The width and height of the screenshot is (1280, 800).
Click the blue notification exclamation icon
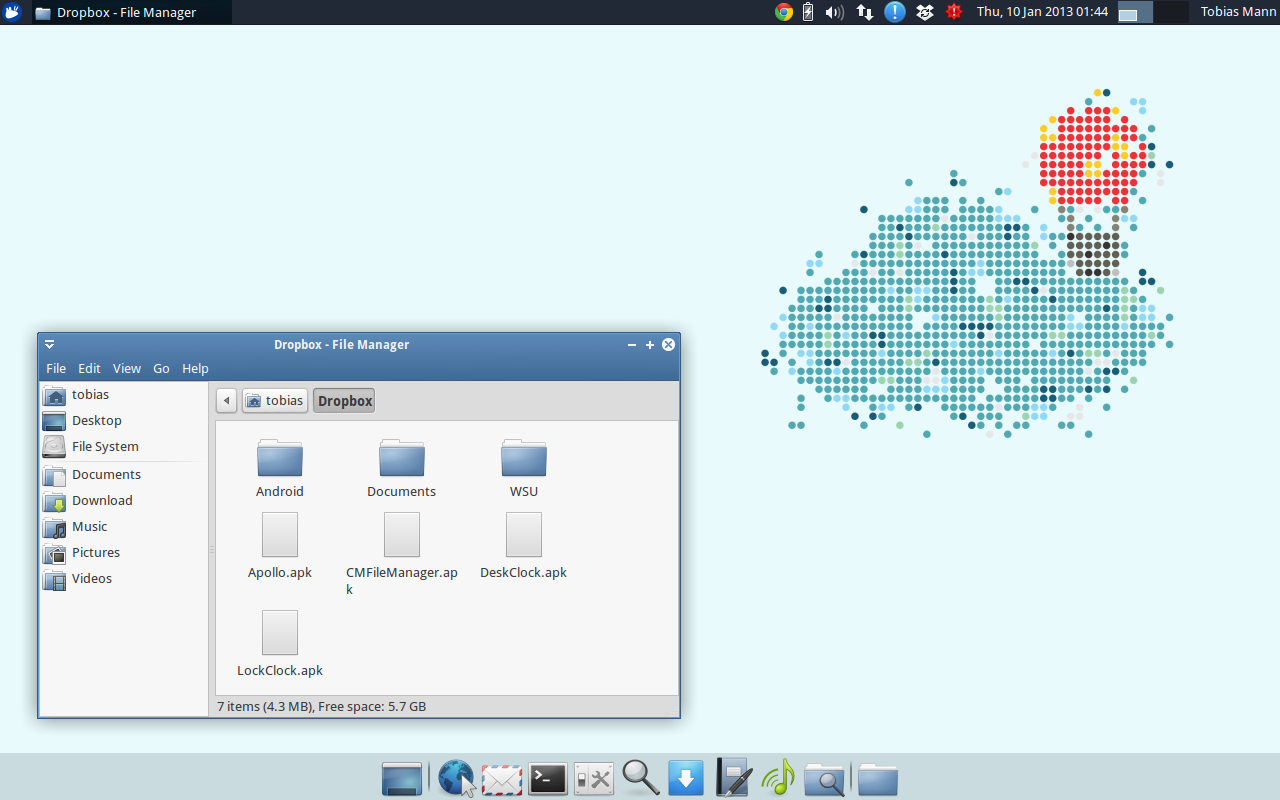coord(895,12)
